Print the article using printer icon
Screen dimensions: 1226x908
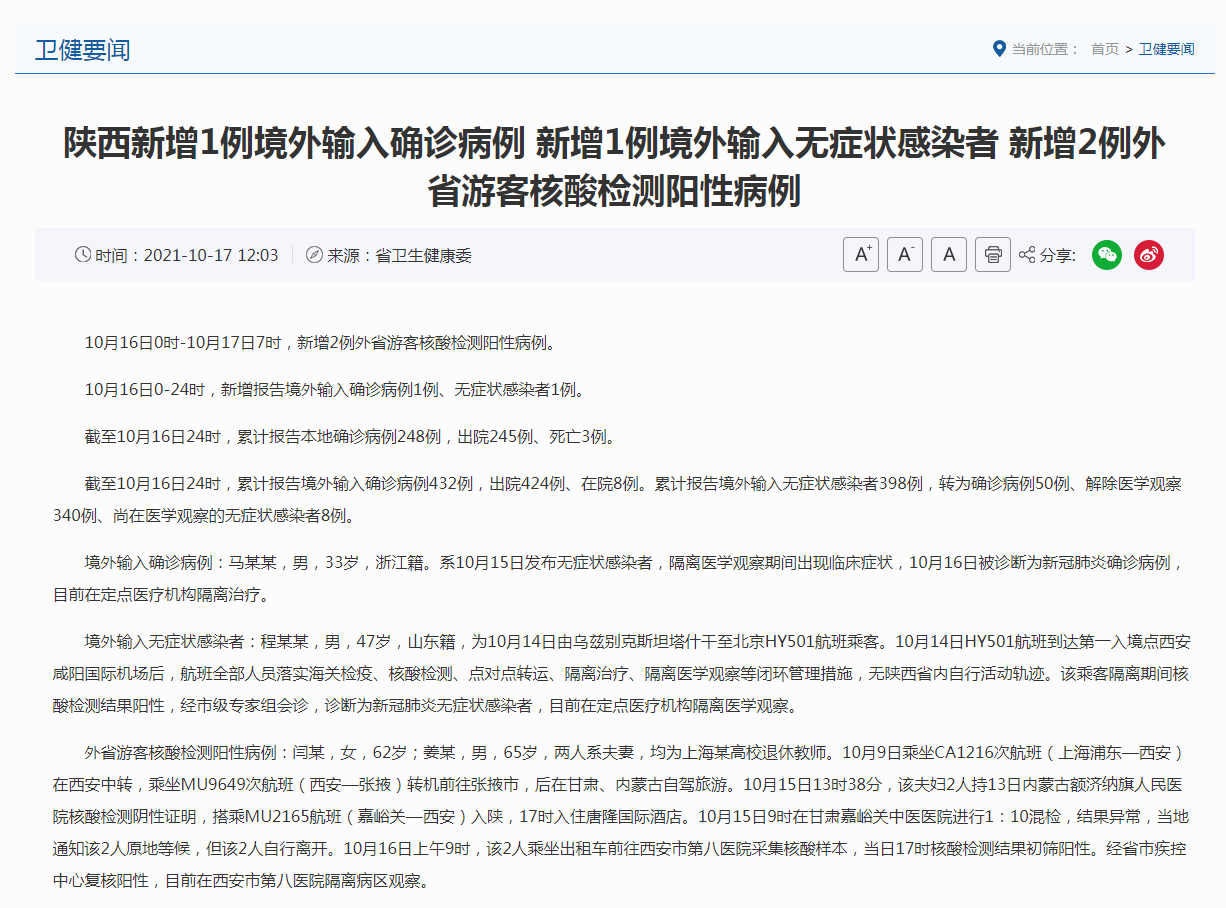pyautogui.click(x=992, y=255)
